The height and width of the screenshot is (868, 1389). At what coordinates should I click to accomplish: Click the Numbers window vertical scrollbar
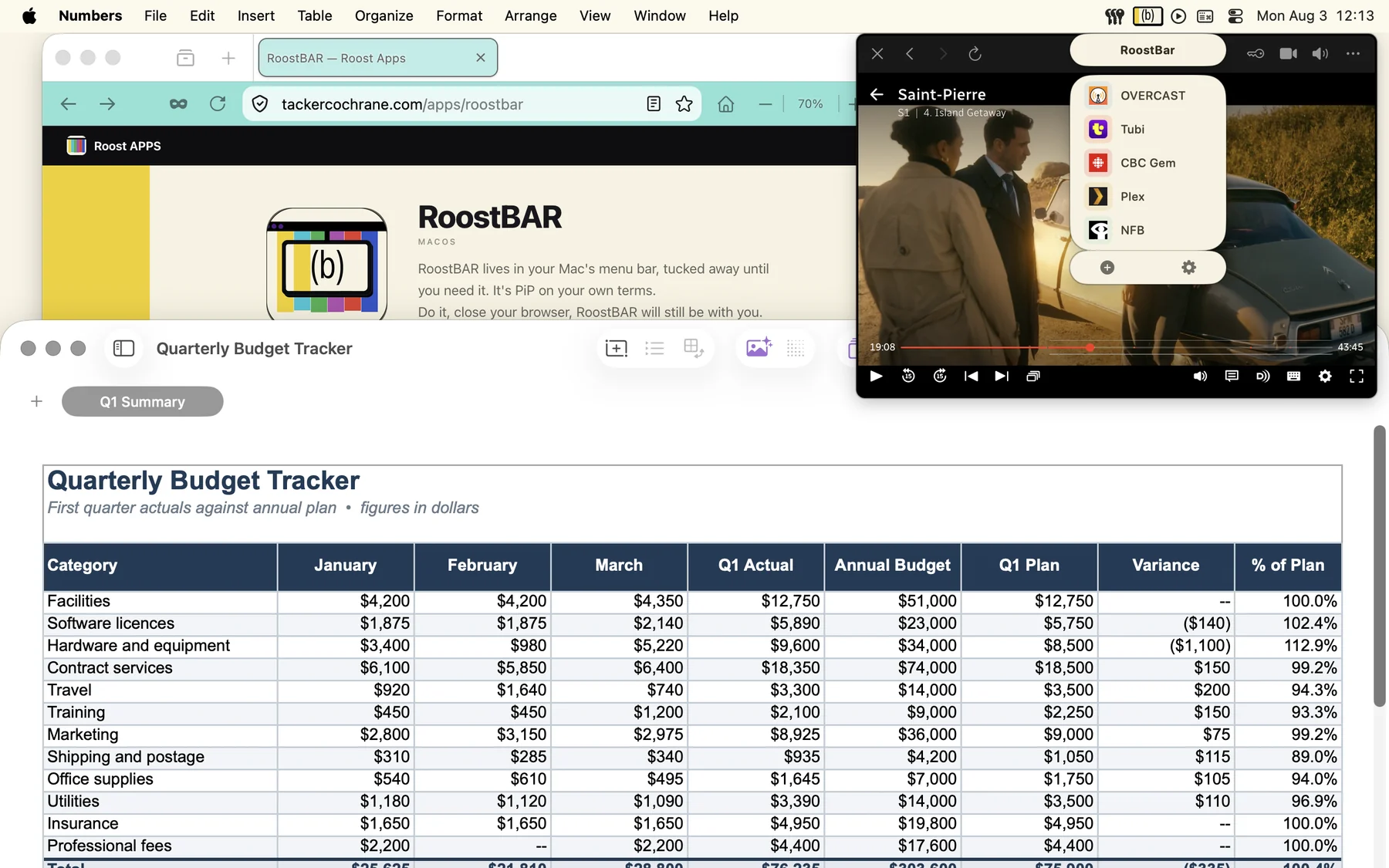click(x=1380, y=566)
